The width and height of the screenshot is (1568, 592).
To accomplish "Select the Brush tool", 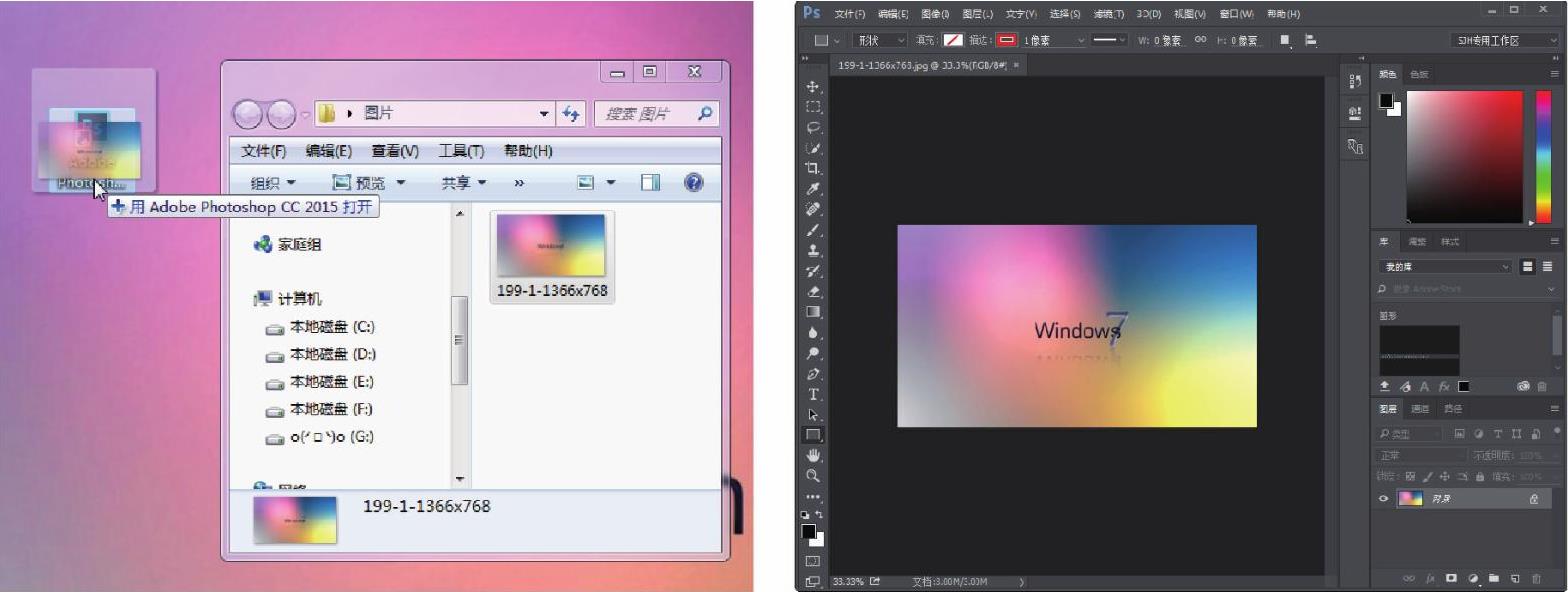I will (x=813, y=230).
